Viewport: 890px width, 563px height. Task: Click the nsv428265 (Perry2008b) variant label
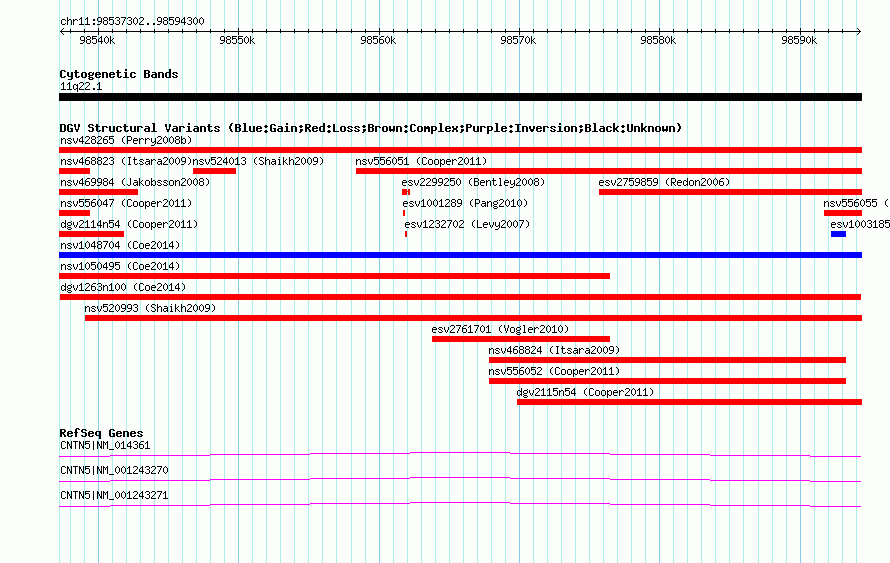click(126, 140)
